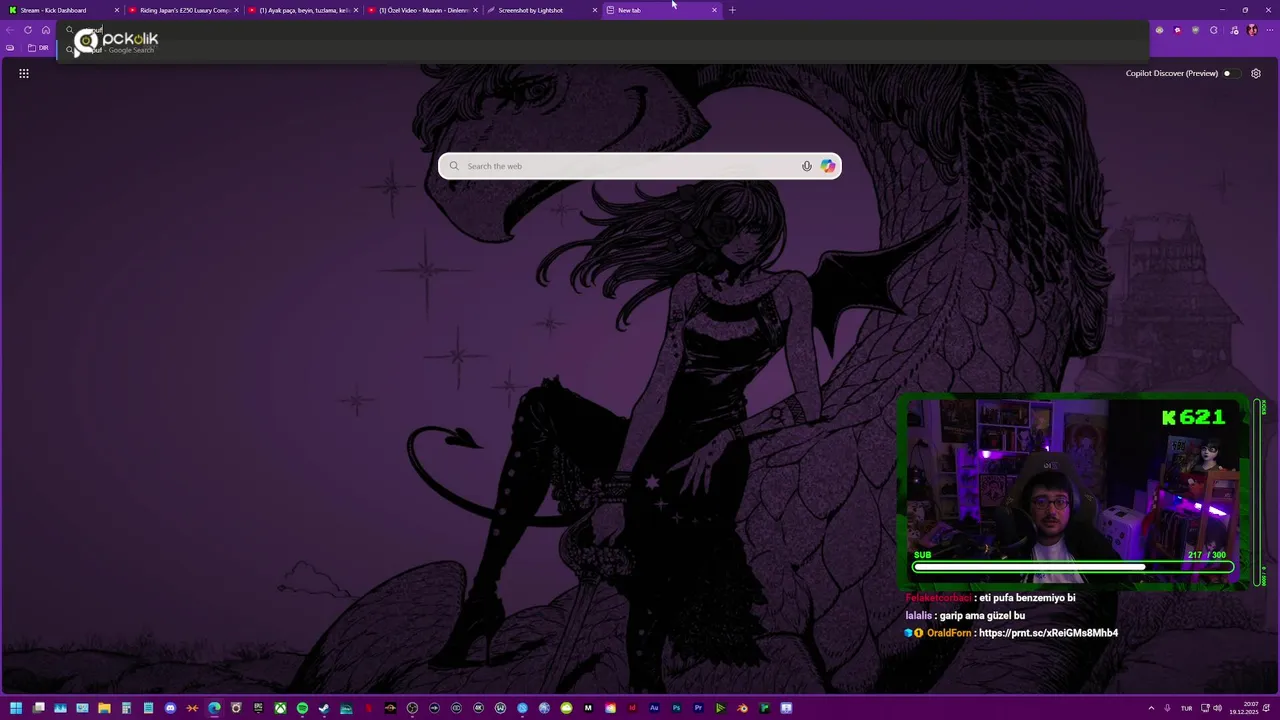Open a new browser tab with plus button
Image resolution: width=1280 pixels, height=720 pixels.
[732, 10]
